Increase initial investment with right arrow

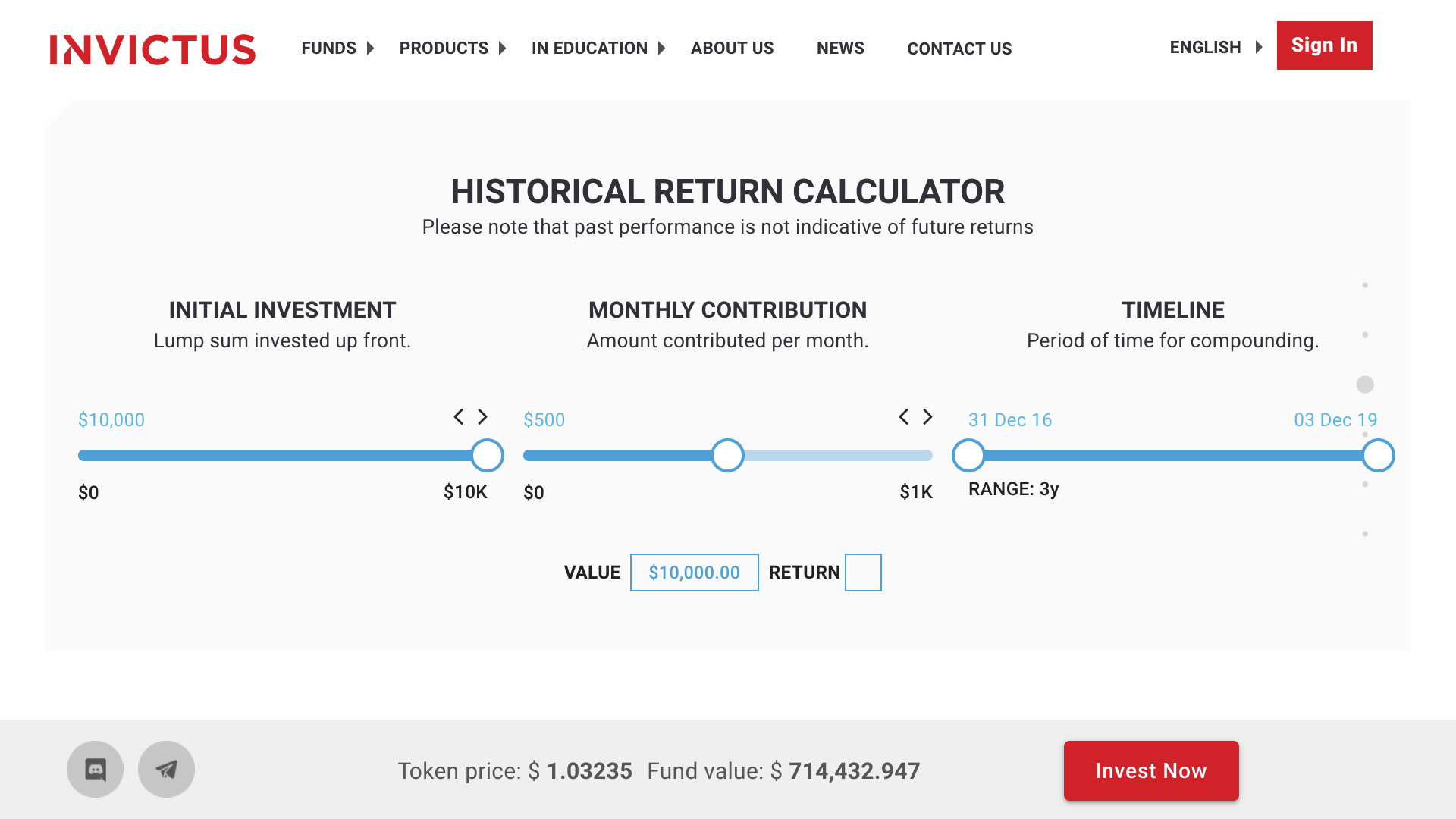(482, 416)
